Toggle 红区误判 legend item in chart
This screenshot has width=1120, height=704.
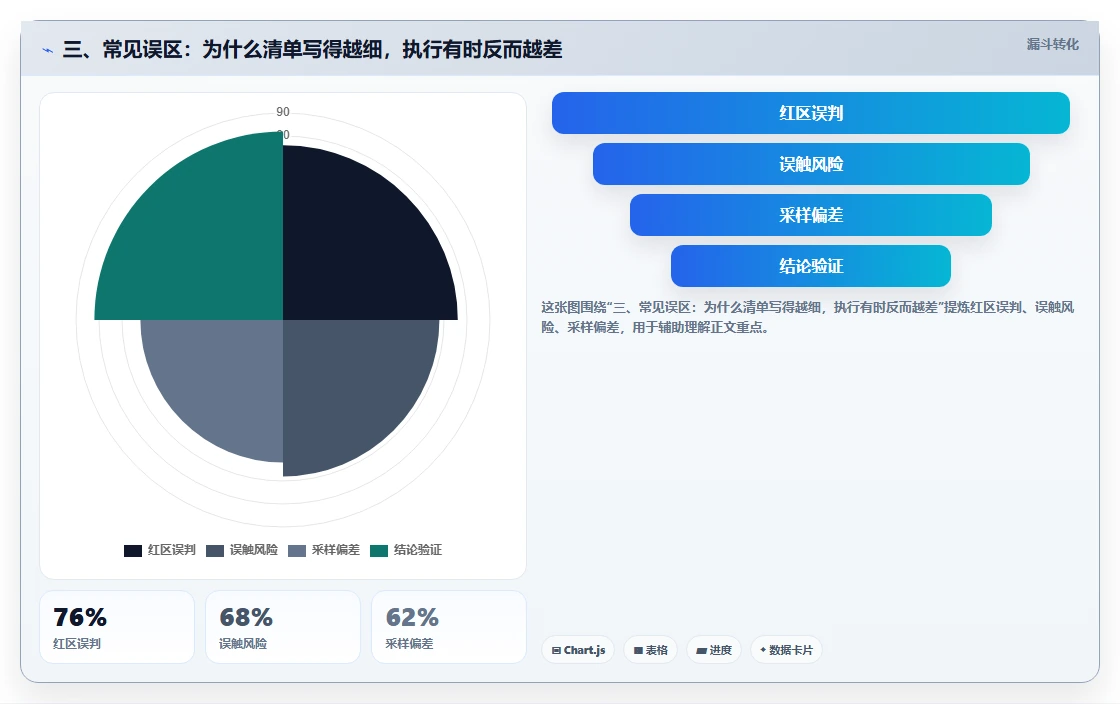[x=160, y=550]
